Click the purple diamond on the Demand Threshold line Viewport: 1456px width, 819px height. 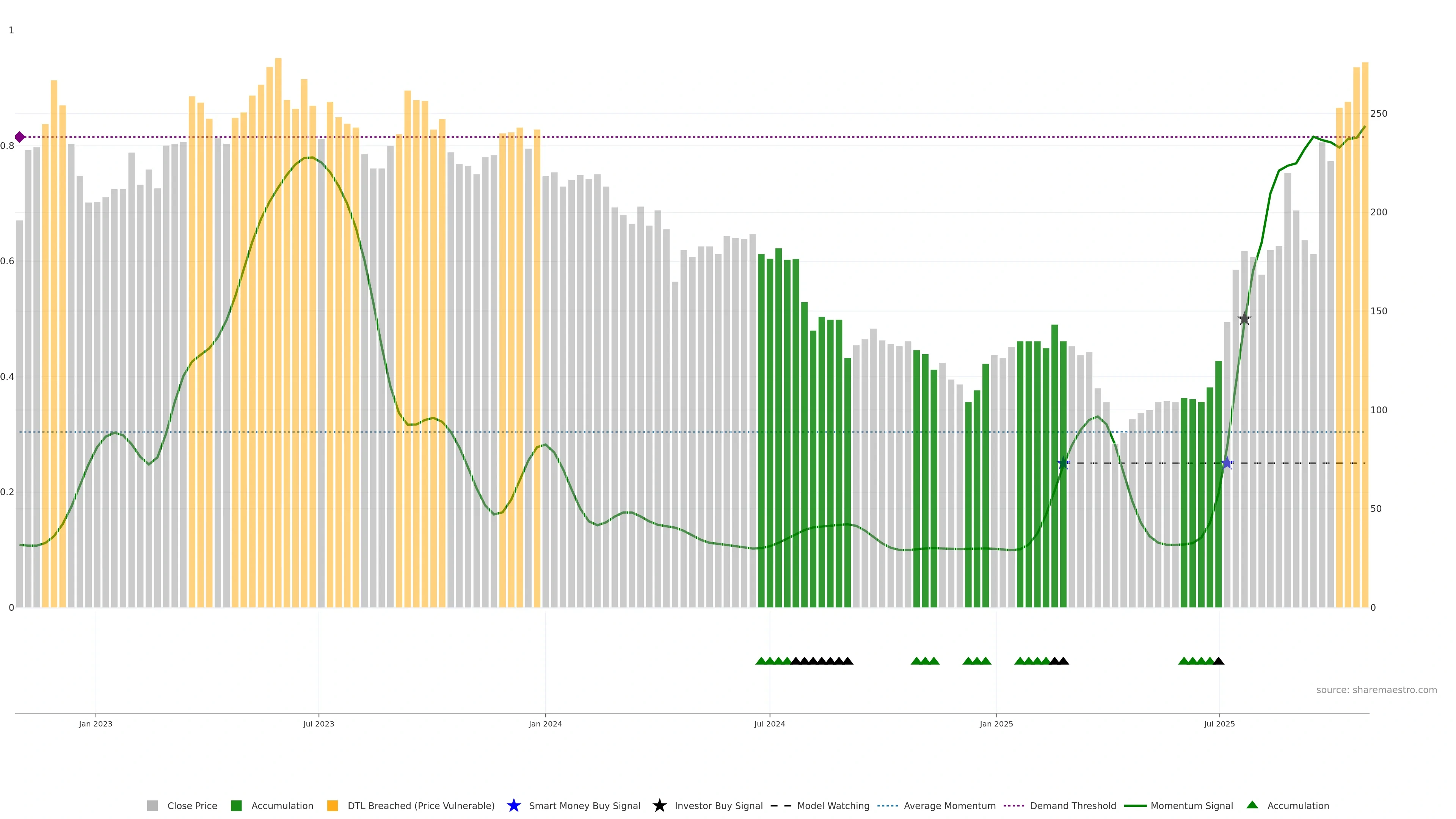click(x=20, y=137)
